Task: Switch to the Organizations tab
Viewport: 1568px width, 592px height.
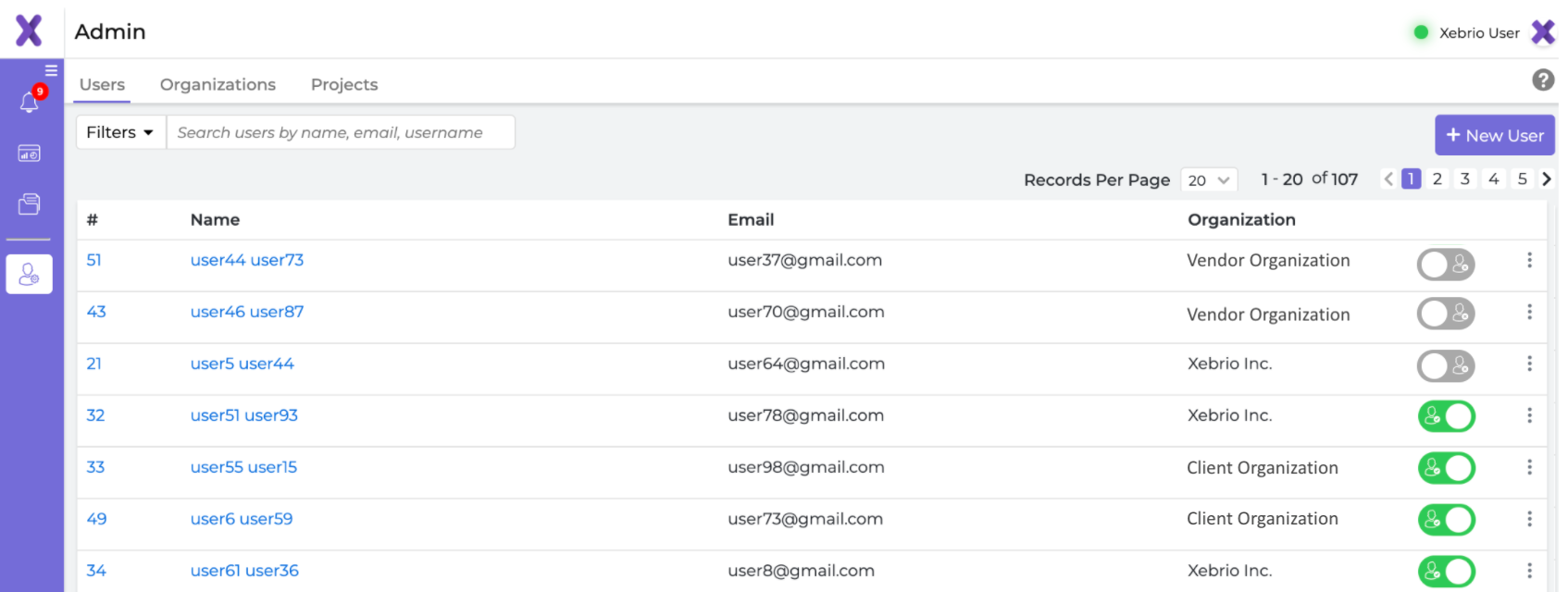Action: [218, 84]
